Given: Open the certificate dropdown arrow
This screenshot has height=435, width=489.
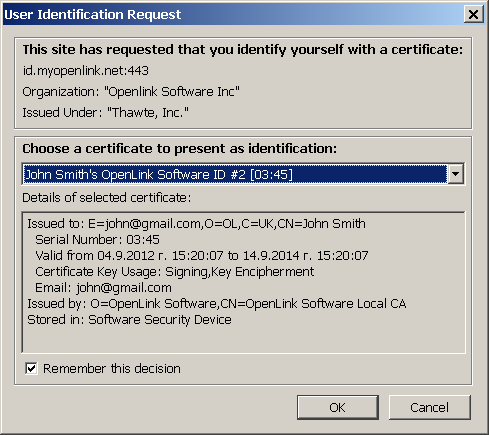Looking at the screenshot, I should (455, 174).
